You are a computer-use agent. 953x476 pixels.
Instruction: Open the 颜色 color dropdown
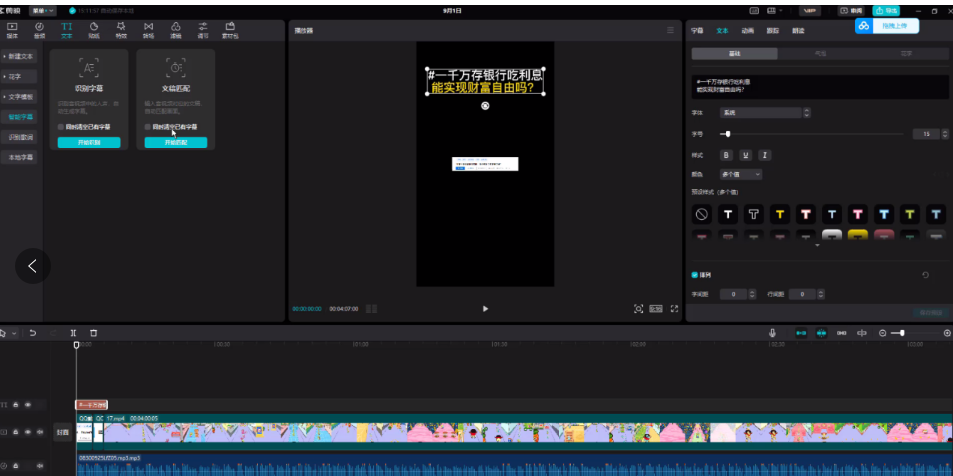740,174
